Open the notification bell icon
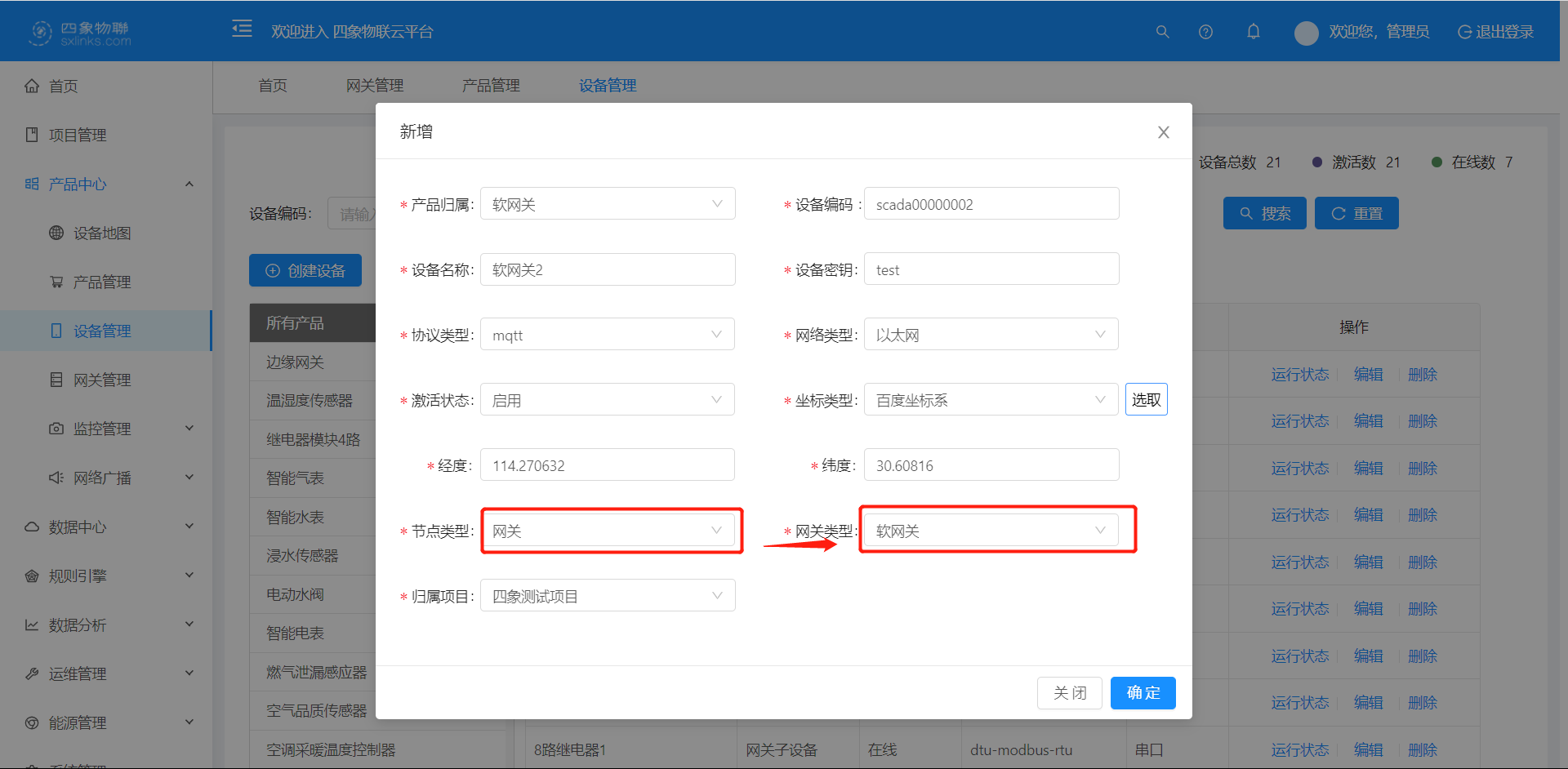The height and width of the screenshot is (769, 1568). click(1254, 32)
